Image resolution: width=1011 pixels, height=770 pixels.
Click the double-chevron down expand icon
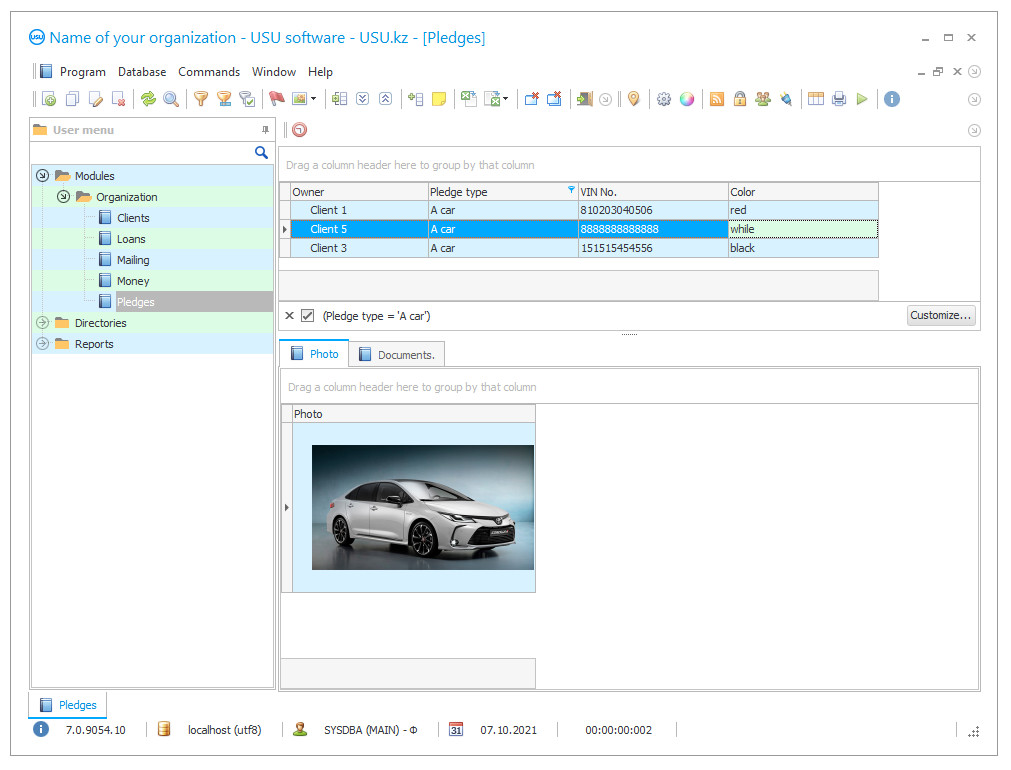click(x=362, y=99)
